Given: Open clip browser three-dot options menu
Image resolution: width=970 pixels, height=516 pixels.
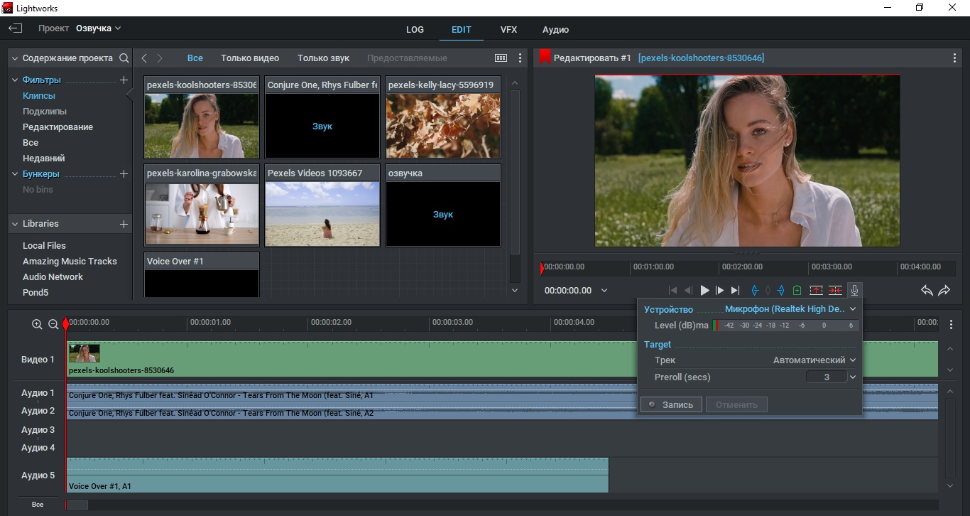Looking at the screenshot, I should click(520, 58).
